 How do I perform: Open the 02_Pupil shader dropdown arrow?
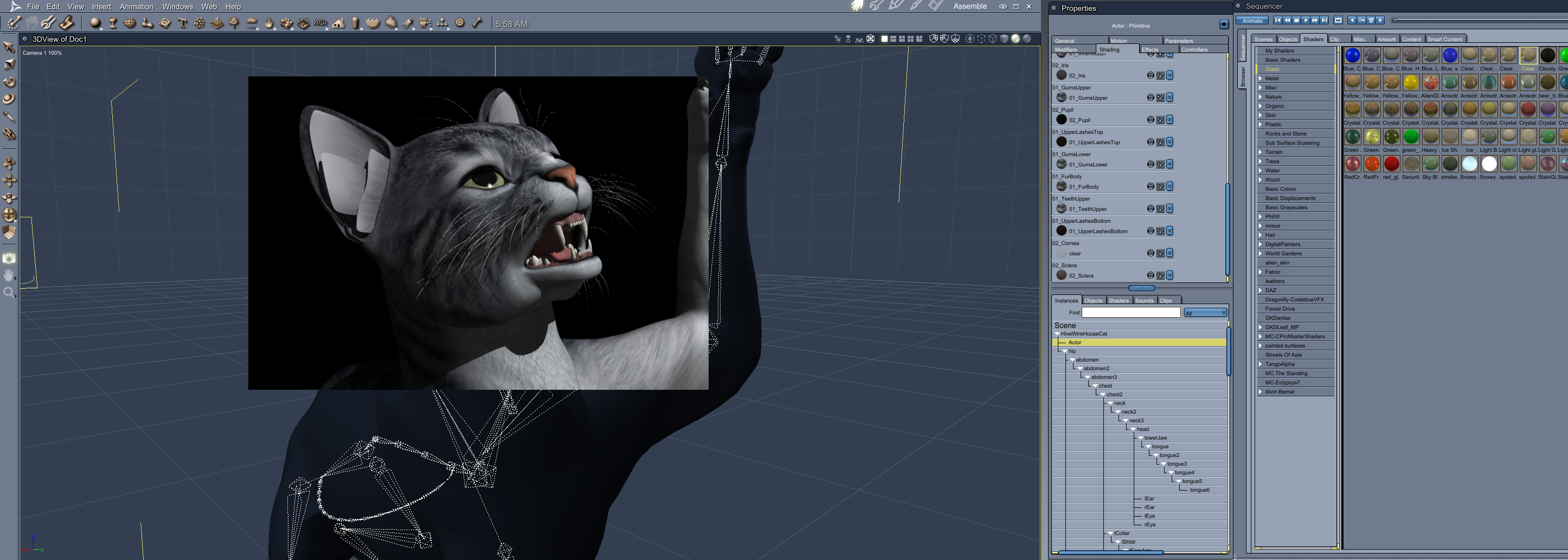(1170, 120)
